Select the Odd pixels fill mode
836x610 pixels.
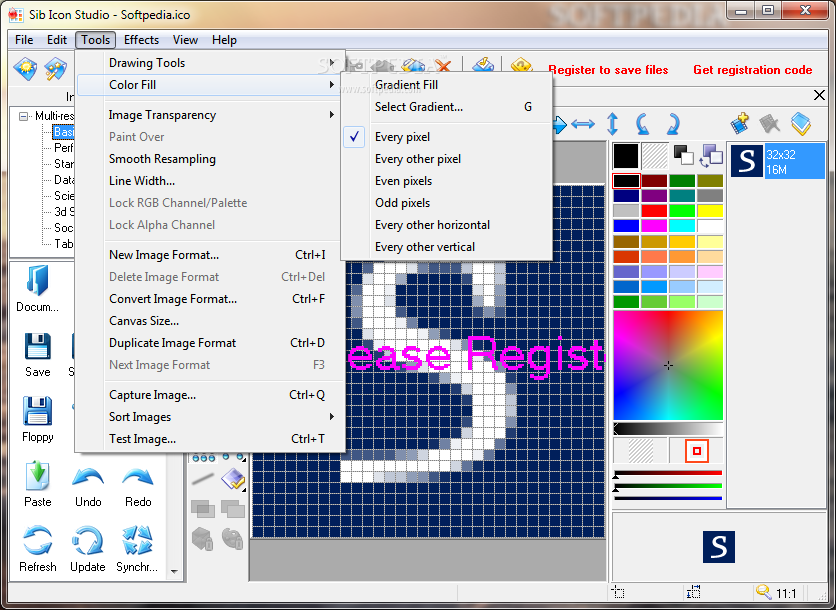[447, 203]
